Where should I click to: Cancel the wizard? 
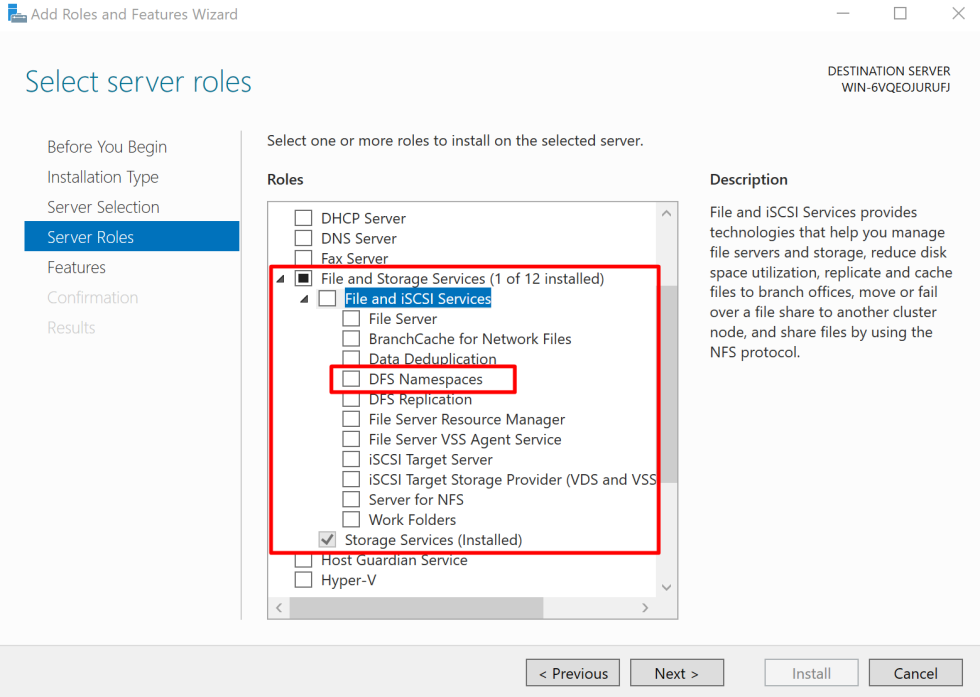click(915, 672)
